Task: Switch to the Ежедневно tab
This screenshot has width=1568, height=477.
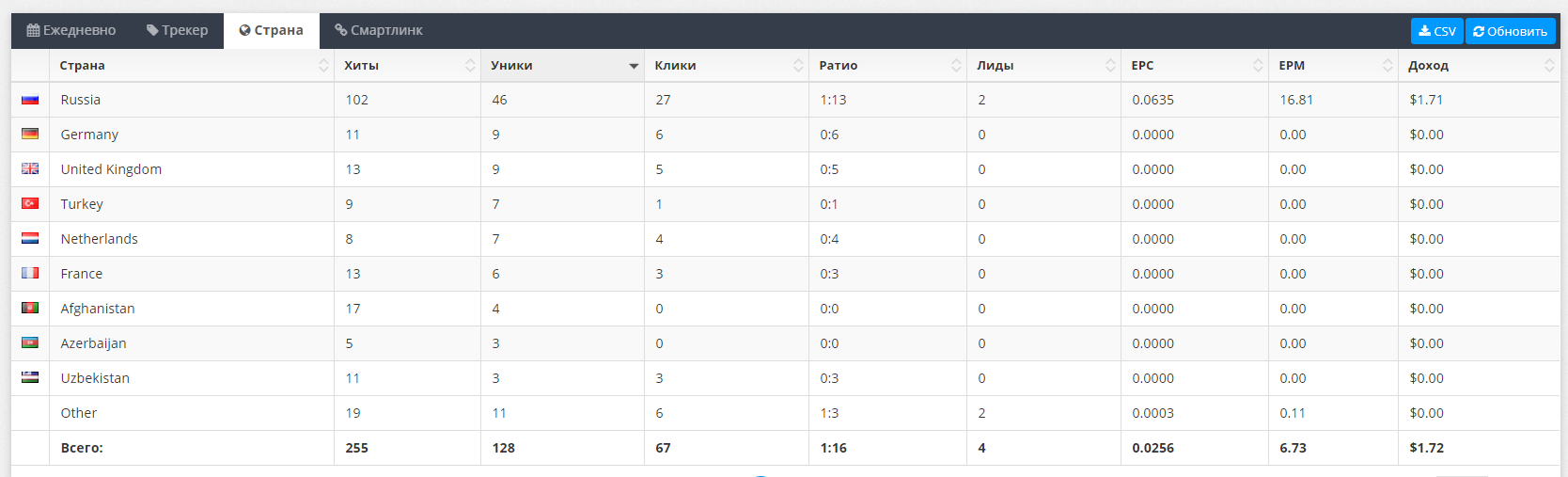Action: (x=71, y=30)
